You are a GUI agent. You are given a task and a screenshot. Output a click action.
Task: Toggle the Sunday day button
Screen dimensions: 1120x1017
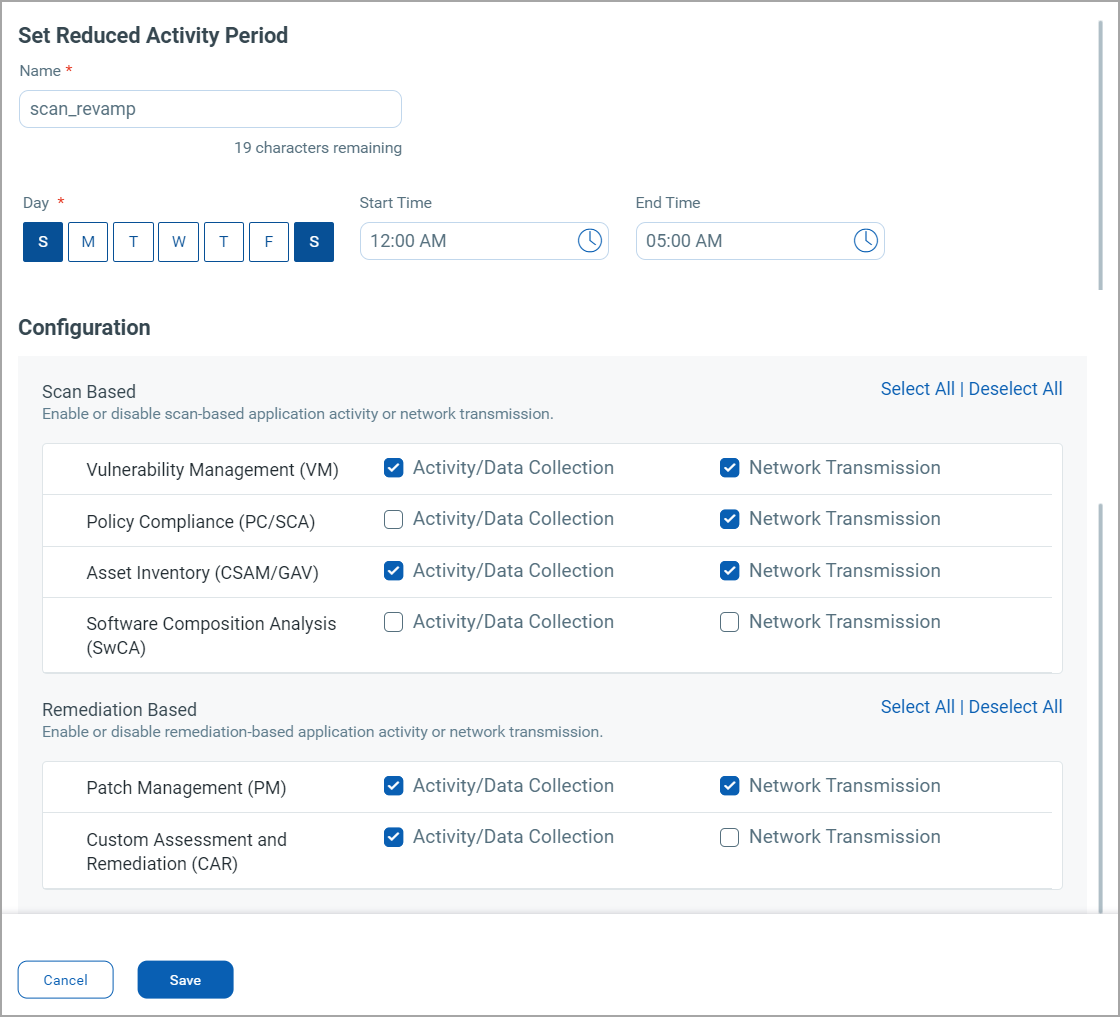click(x=43, y=242)
